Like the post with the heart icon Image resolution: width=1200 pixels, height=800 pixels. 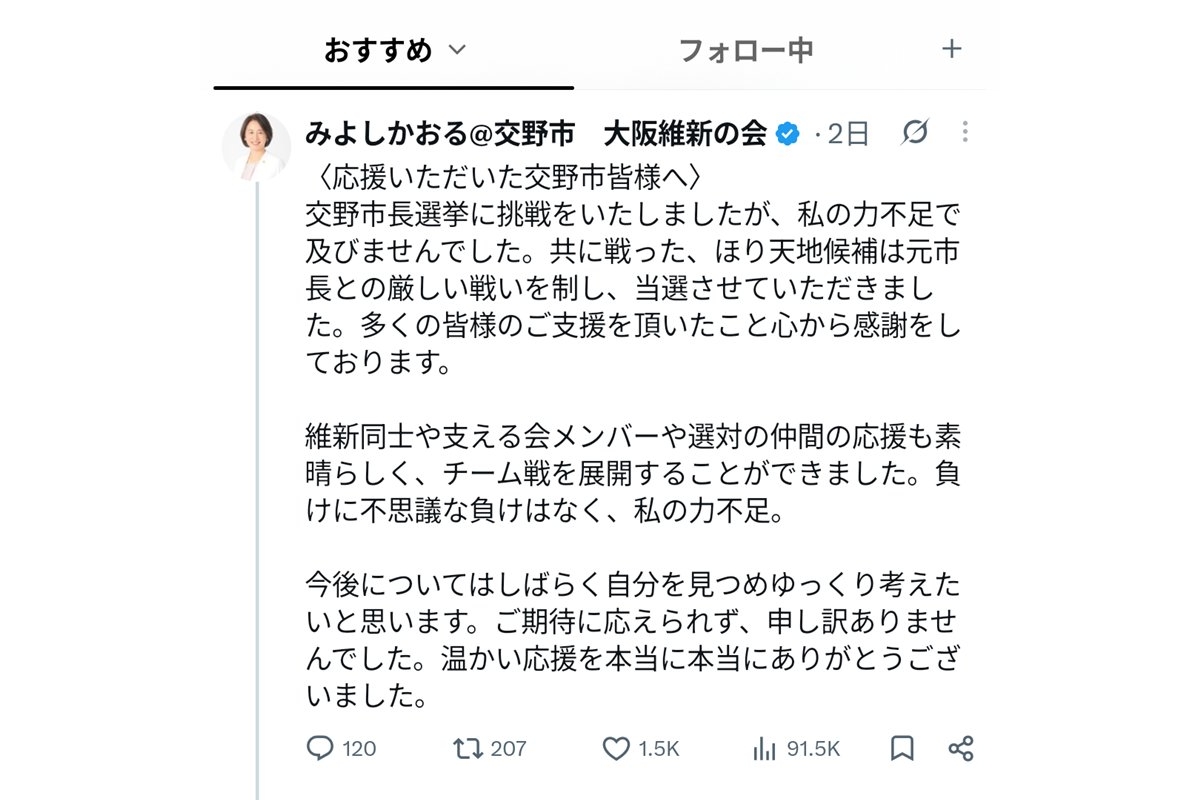pyautogui.click(x=616, y=748)
